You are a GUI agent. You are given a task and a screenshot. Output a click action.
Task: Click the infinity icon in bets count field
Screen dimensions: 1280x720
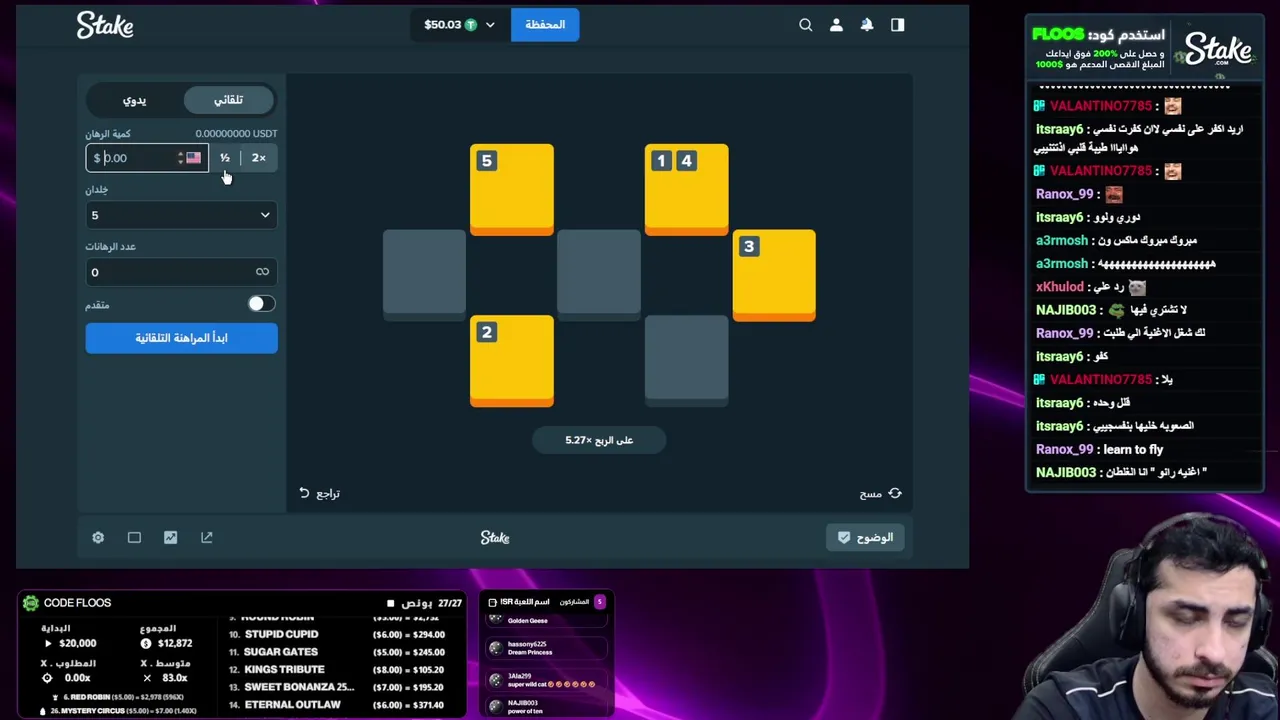coord(262,272)
